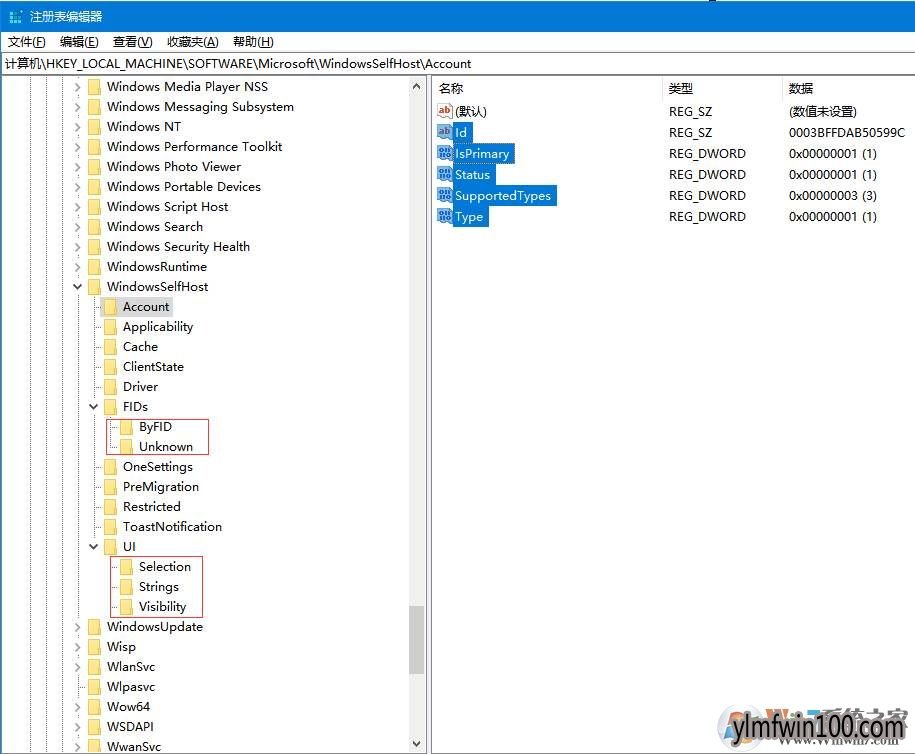Expand the WlanSvc key
This screenshot has height=754, width=915.
tap(77, 666)
